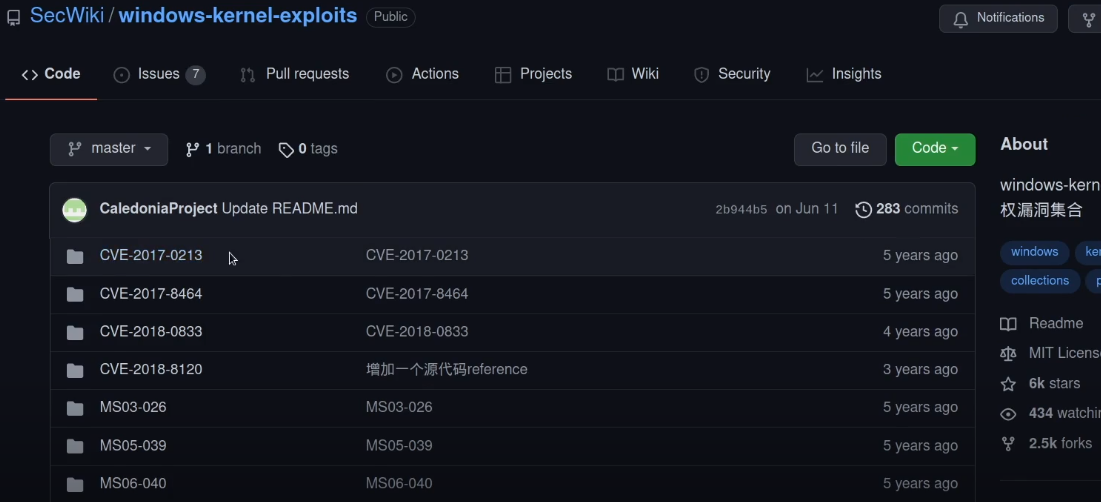This screenshot has width=1101, height=502.
Task: Open the Security tab
Action: click(732, 74)
